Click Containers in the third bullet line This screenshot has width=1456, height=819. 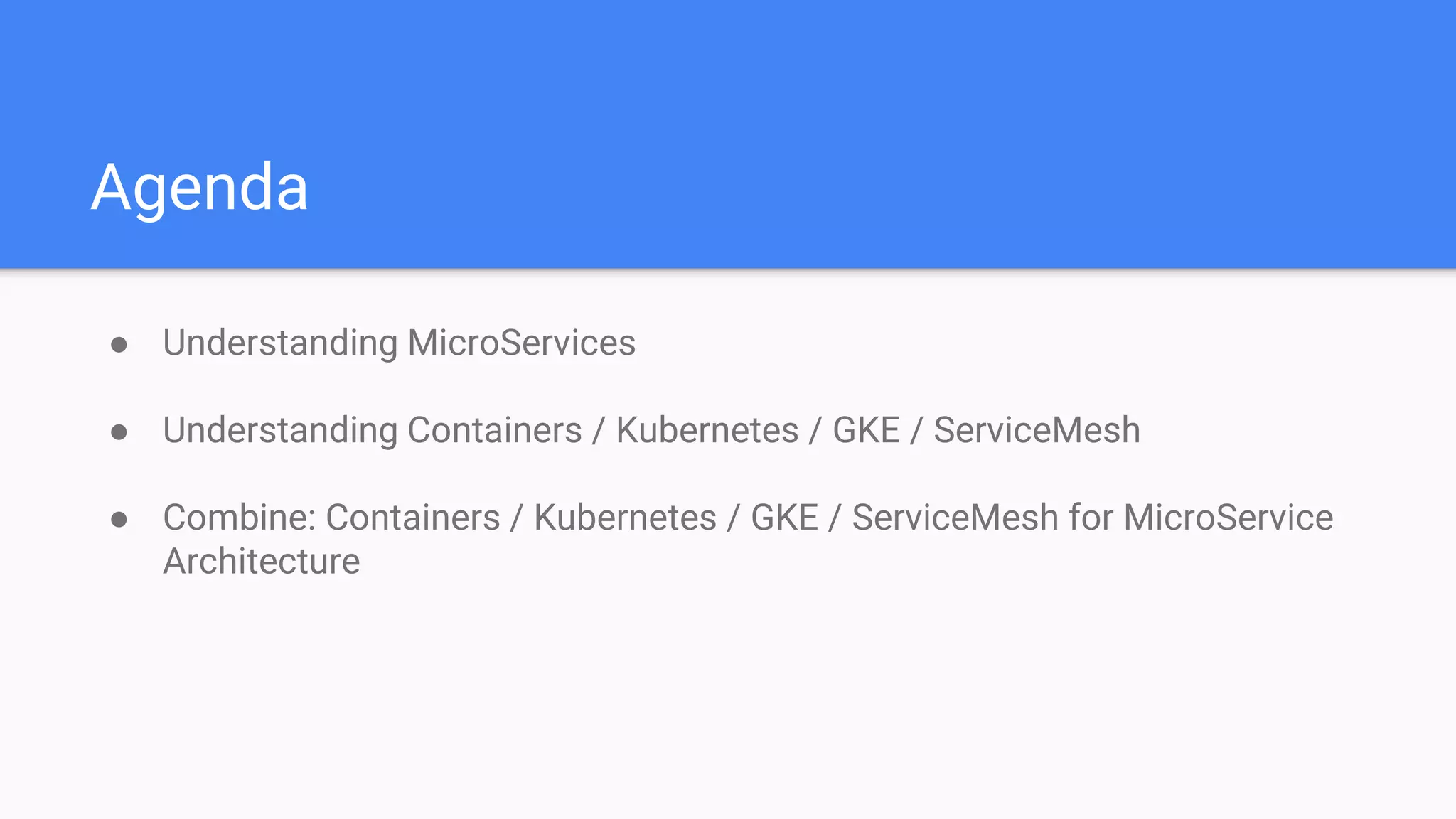point(413,518)
